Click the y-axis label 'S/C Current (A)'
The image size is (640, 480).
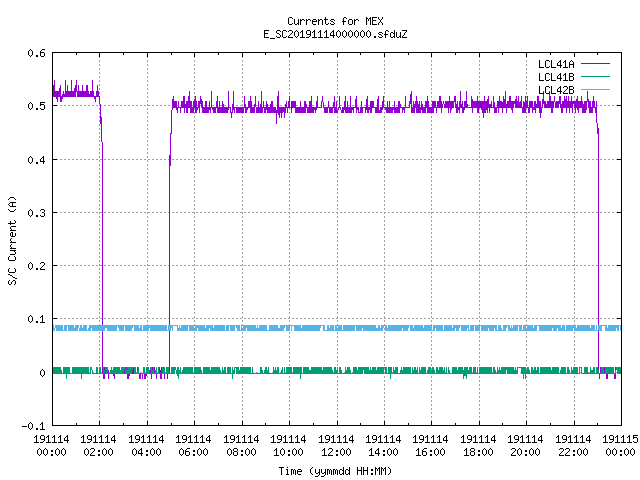13,240
